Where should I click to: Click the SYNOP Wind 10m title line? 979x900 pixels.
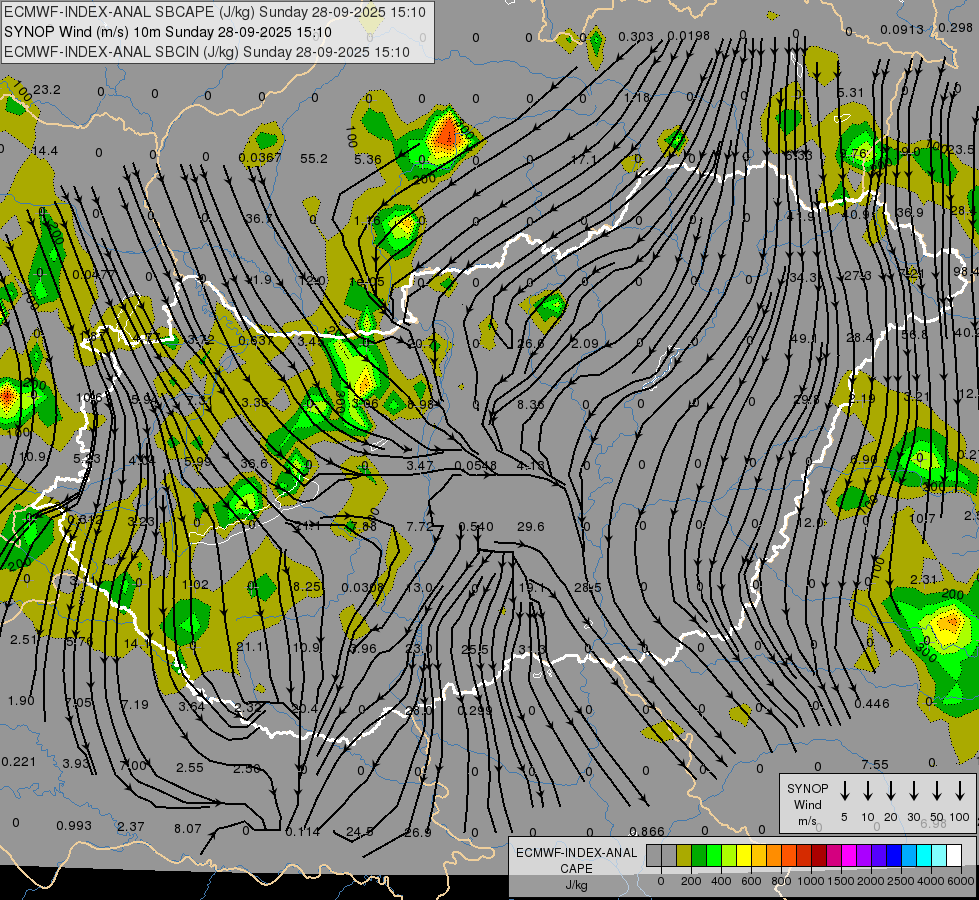pos(168,32)
